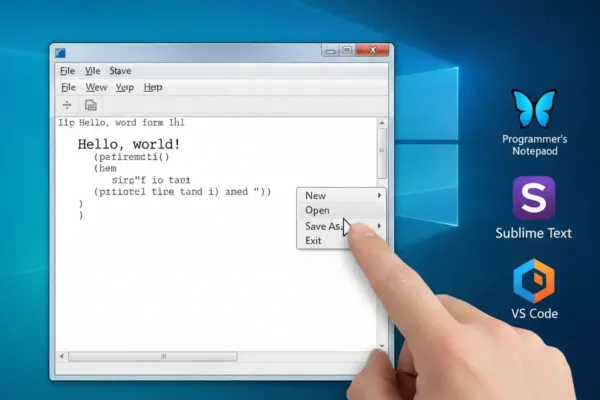Click the app icon in the title bar
Viewport: 600px width, 400px height.
60,52
